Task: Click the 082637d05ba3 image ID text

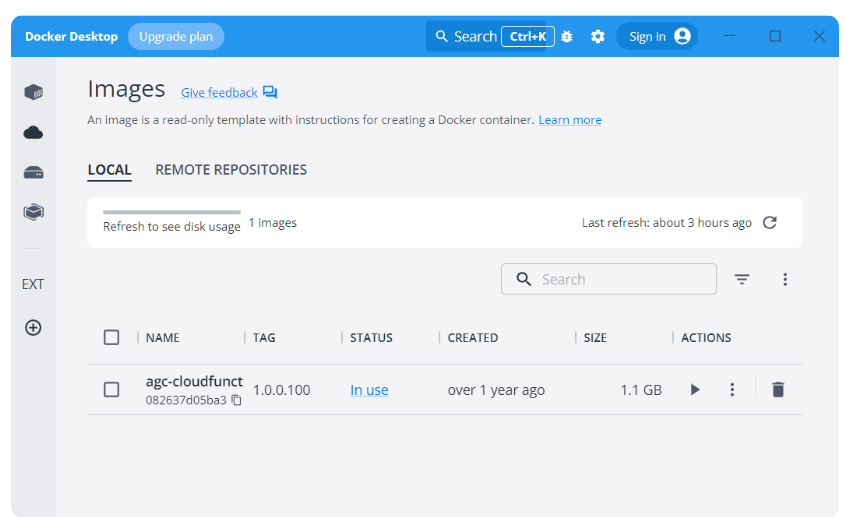Action: click(186, 400)
